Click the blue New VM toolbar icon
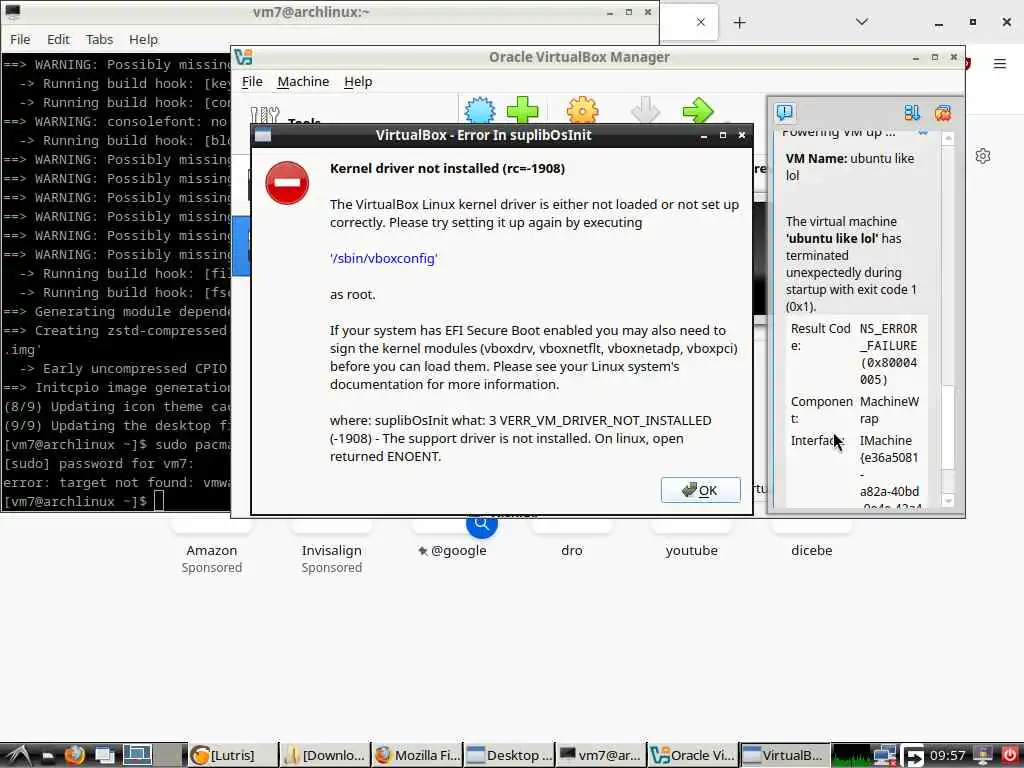The image size is (1024, 768). (x=480, y=110)
